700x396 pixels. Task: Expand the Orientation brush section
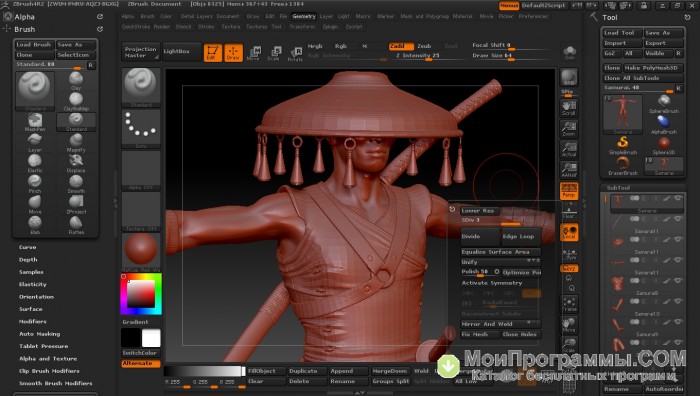tap(36, 297)
